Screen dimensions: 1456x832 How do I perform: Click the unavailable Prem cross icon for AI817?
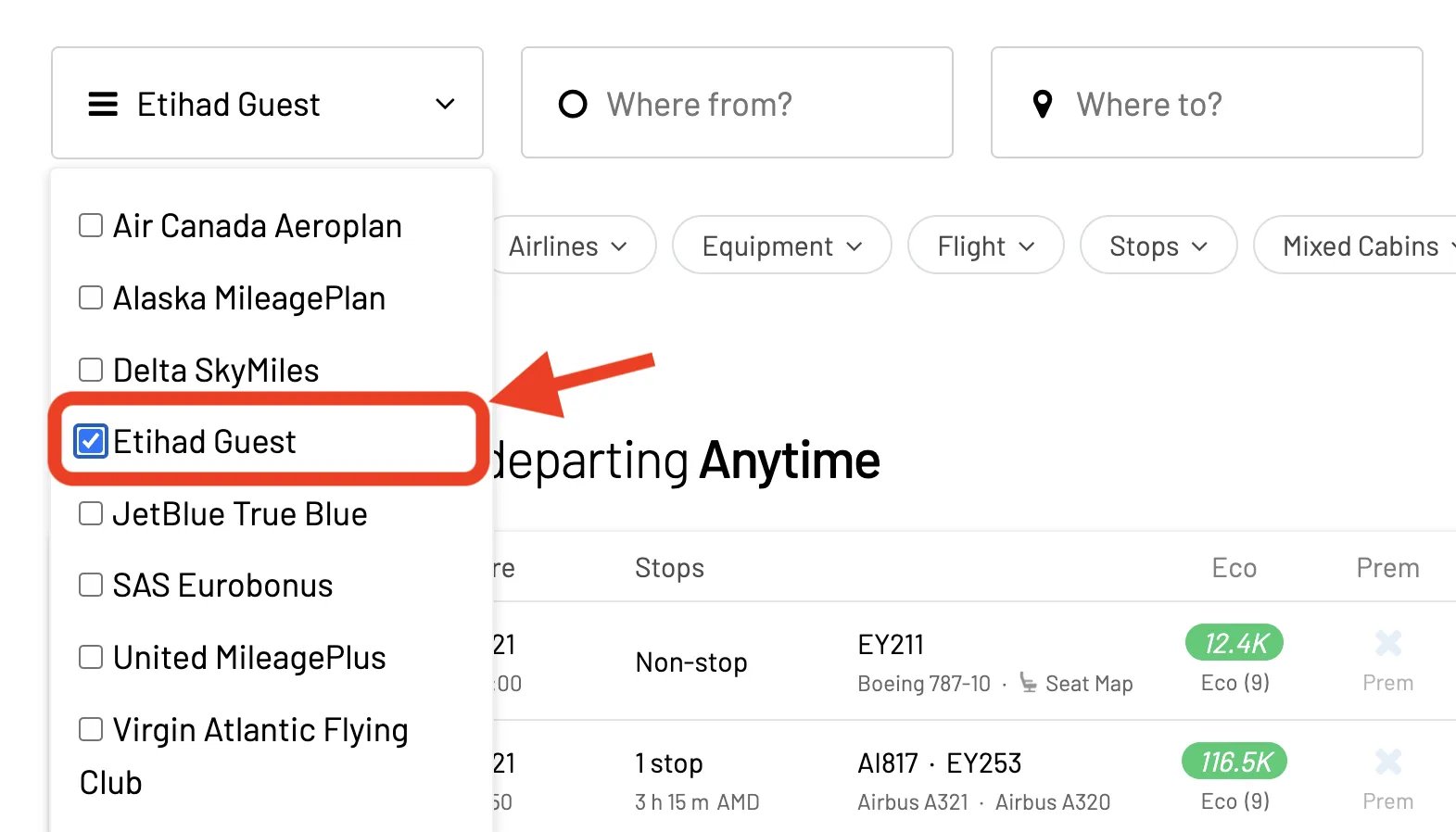coord(1388,762)
